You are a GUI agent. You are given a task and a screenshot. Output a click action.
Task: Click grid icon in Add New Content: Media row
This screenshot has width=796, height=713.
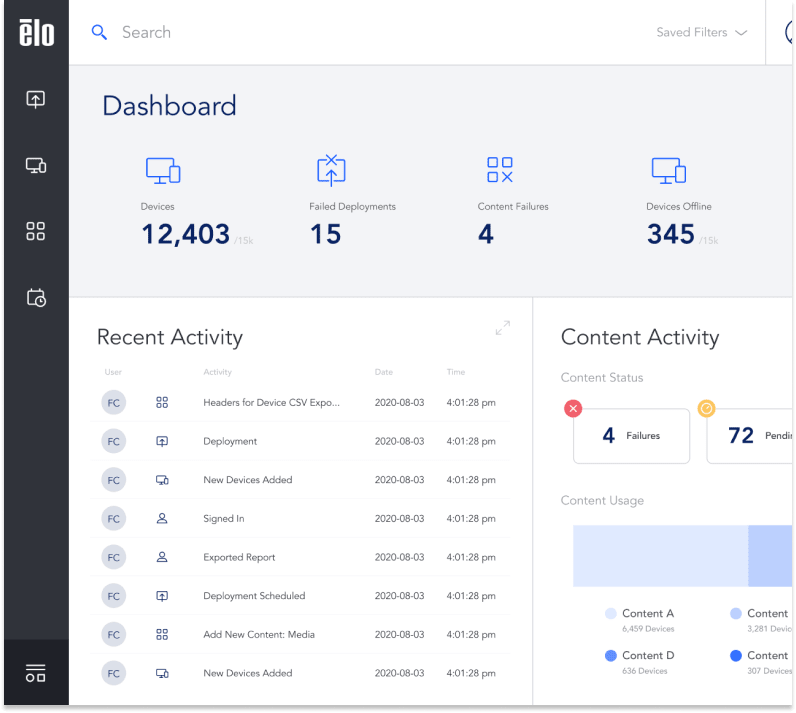(x=162, y=634)
